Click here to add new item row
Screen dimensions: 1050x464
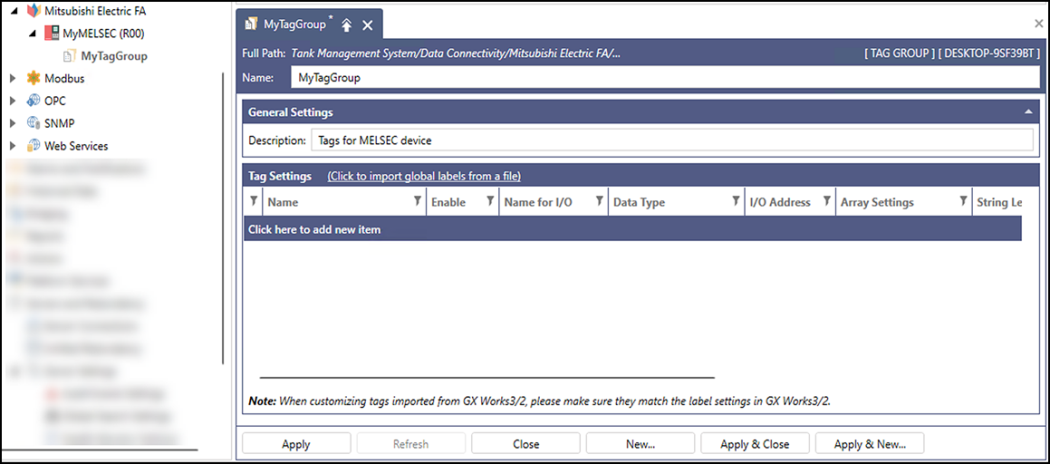(x=632, y=229)
